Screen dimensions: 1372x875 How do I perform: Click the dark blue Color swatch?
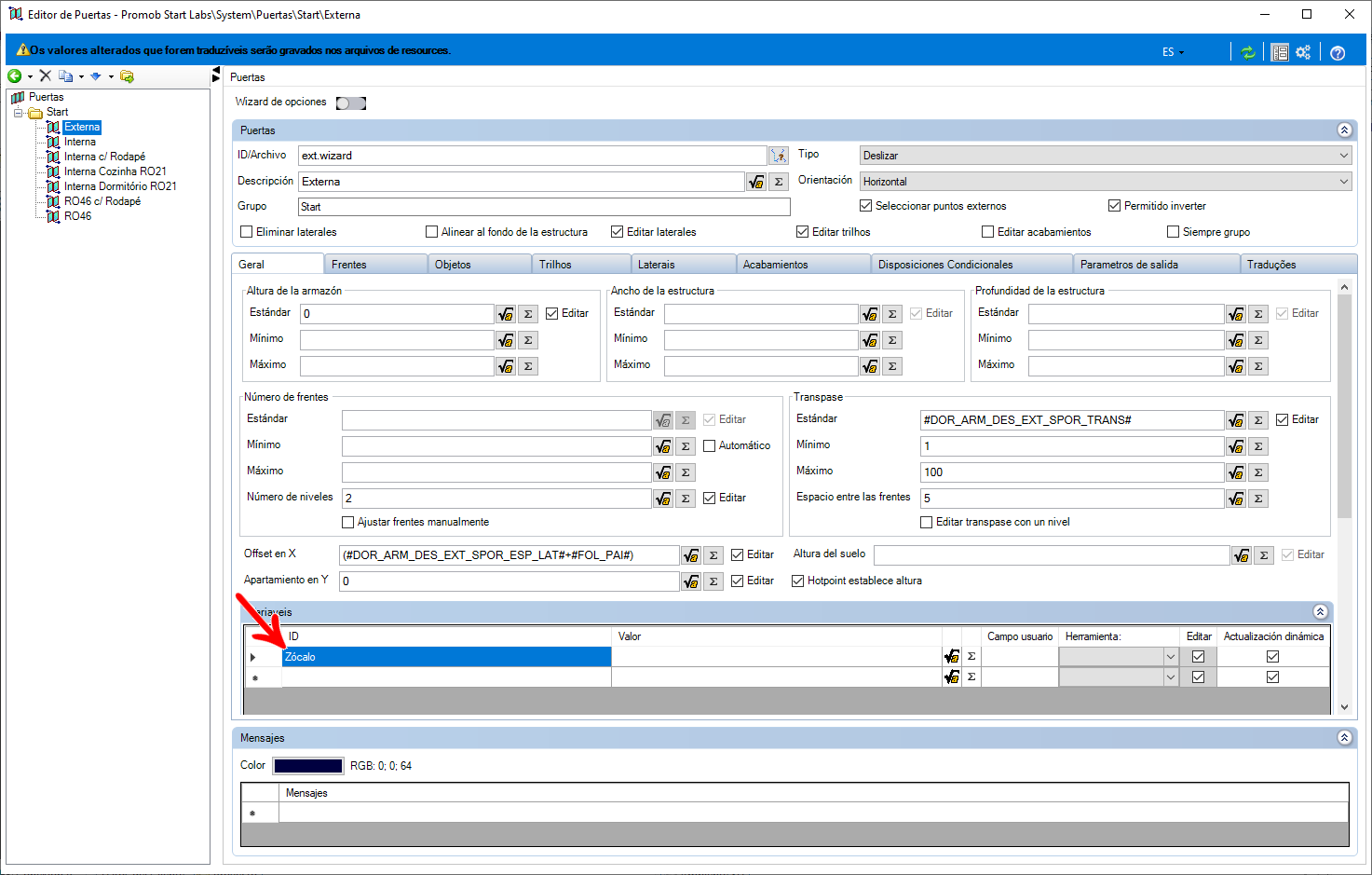307,766
